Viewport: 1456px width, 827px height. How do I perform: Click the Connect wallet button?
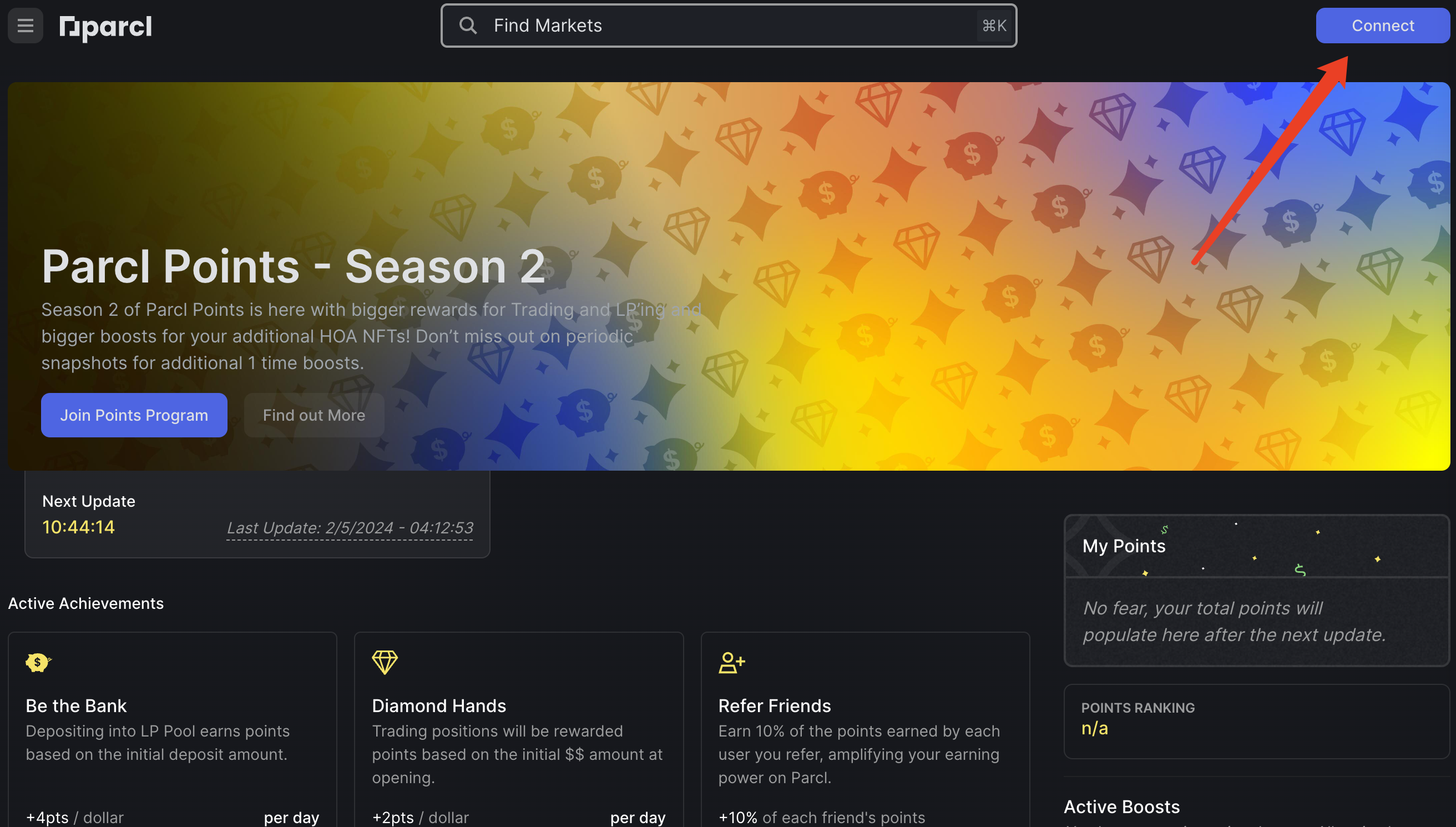1383,26
